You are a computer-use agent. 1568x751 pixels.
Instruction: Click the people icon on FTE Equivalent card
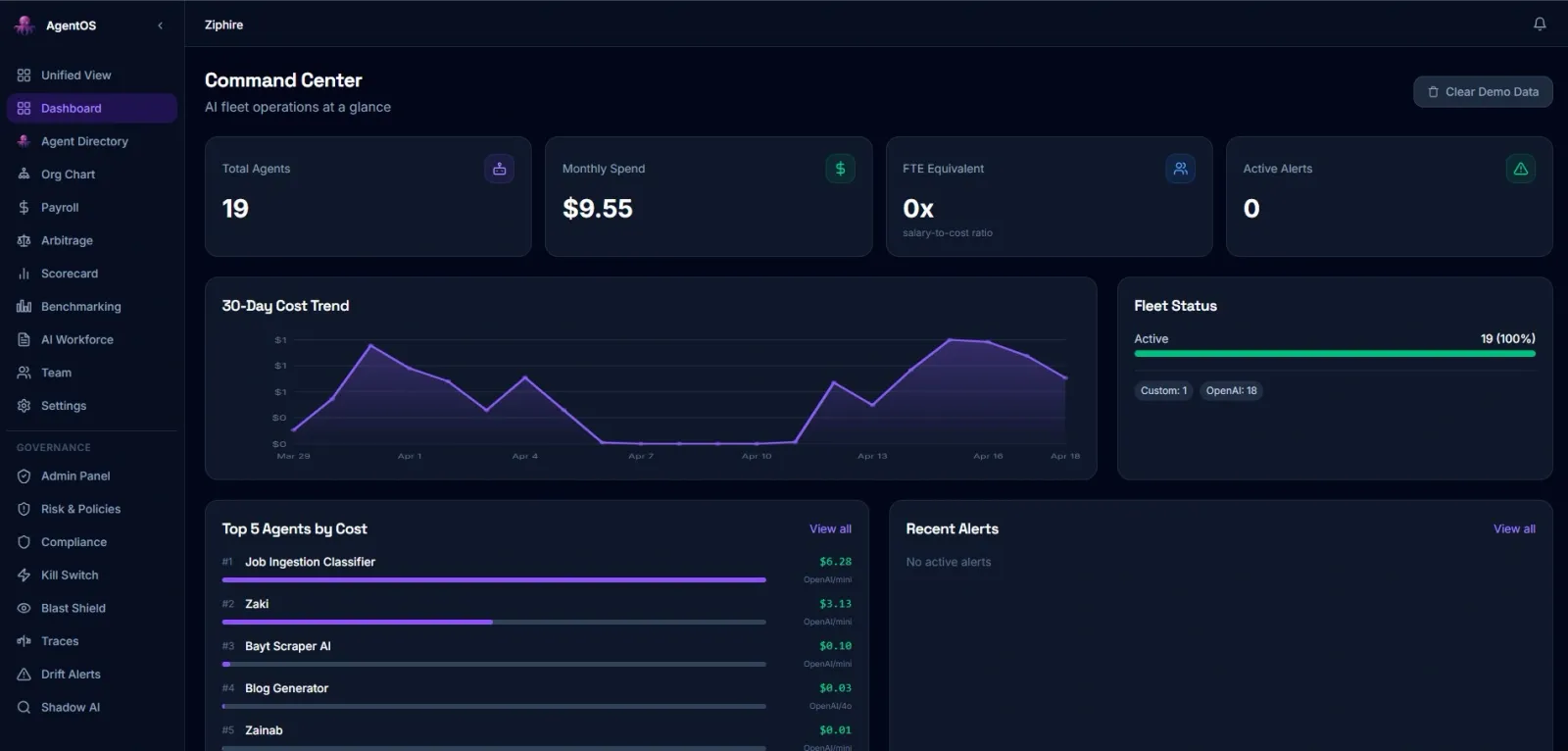1180,169
